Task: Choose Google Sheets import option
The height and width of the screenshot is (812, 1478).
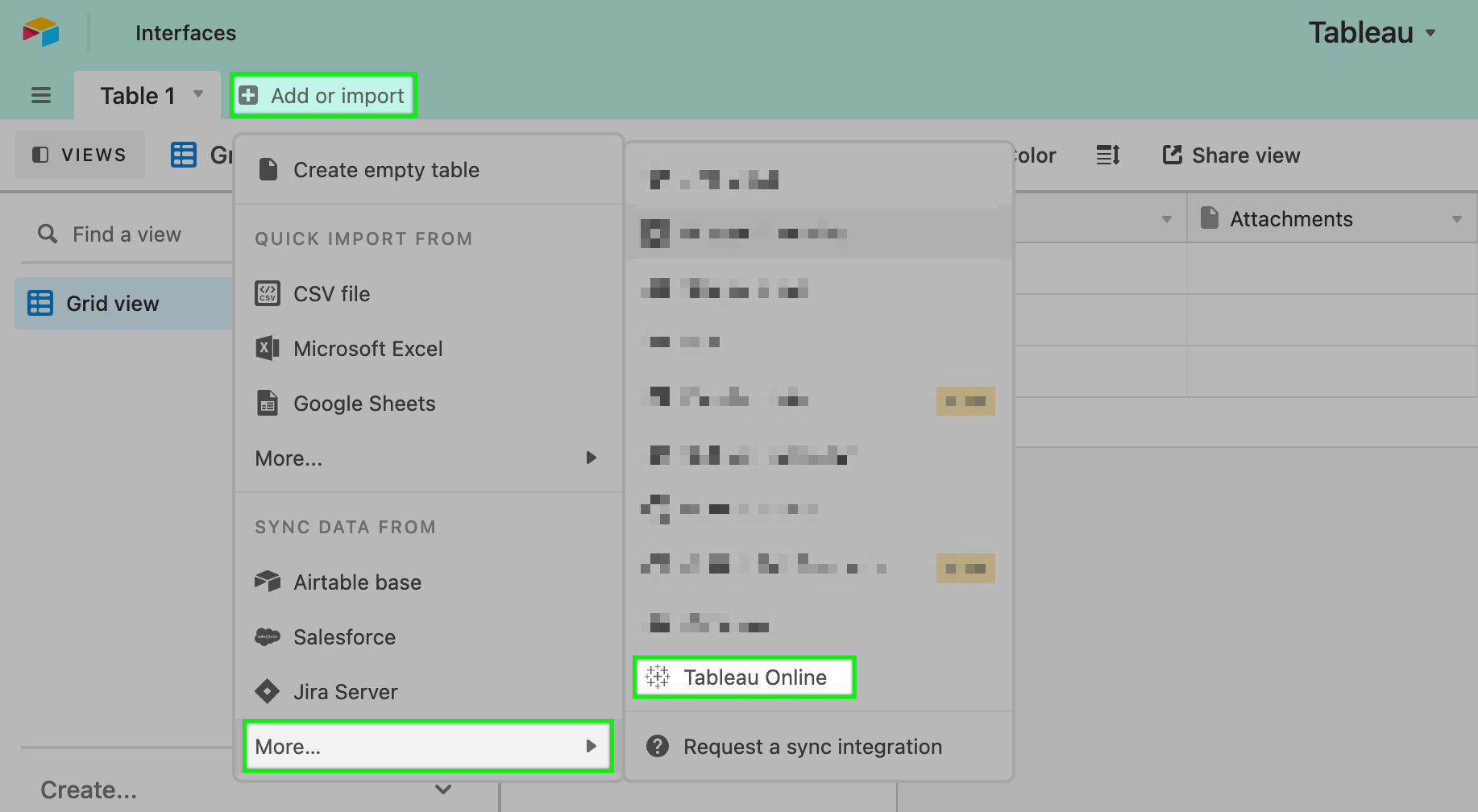Action: (x=429, y=403)
